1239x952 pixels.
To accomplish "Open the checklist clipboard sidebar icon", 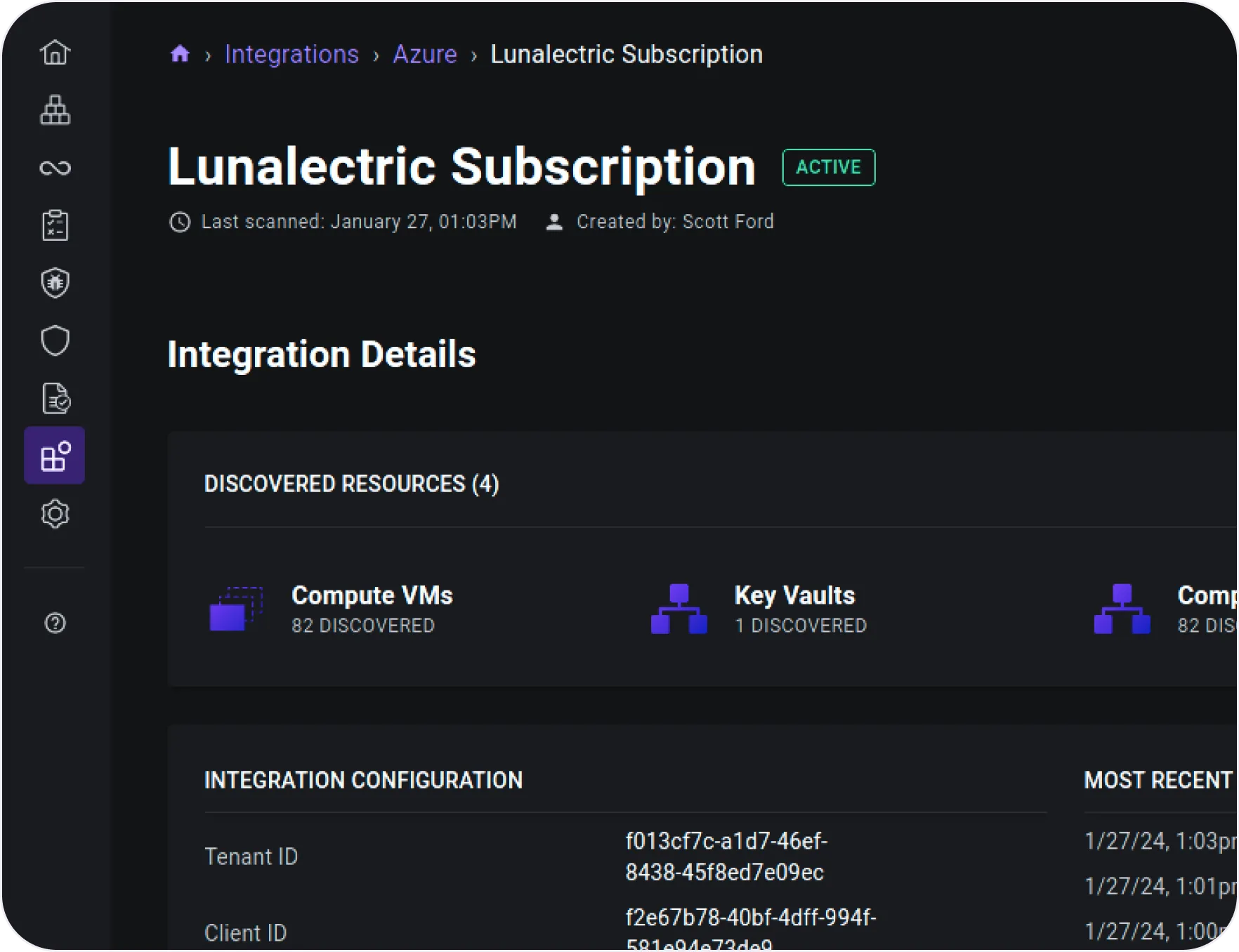I will (x=55, y=225).
